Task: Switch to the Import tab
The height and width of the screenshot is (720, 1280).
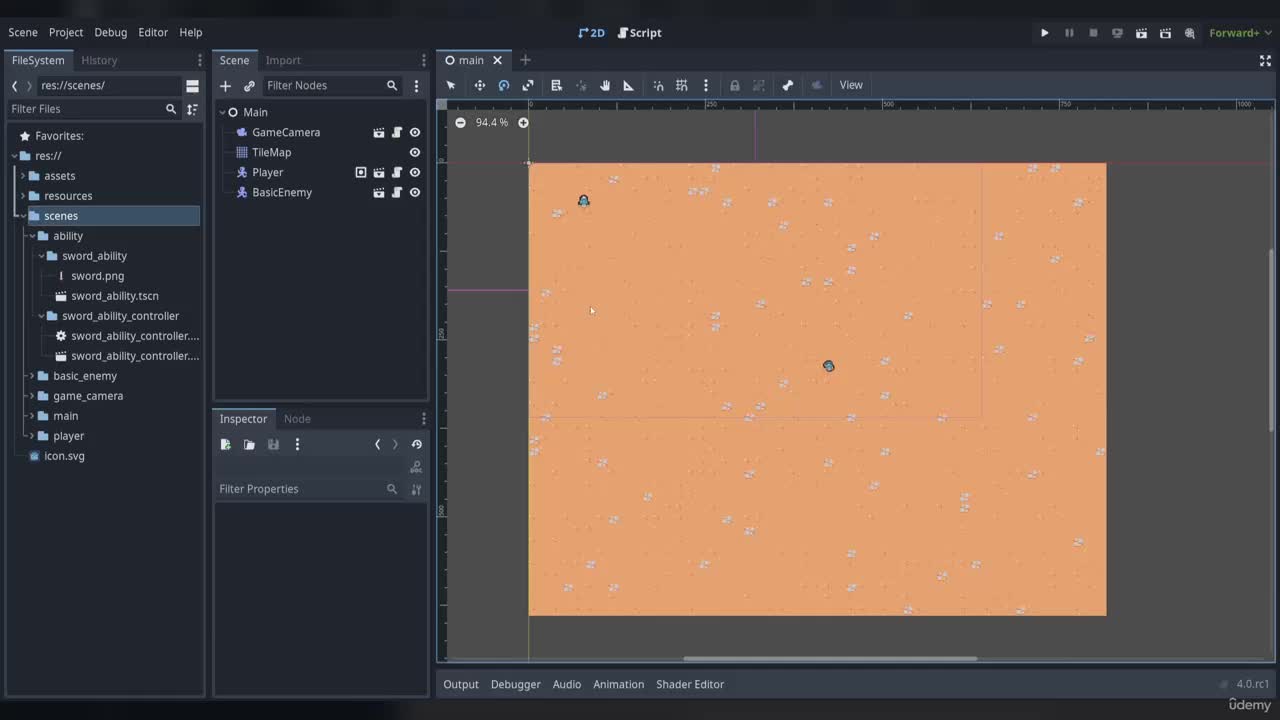Action: 283,60
